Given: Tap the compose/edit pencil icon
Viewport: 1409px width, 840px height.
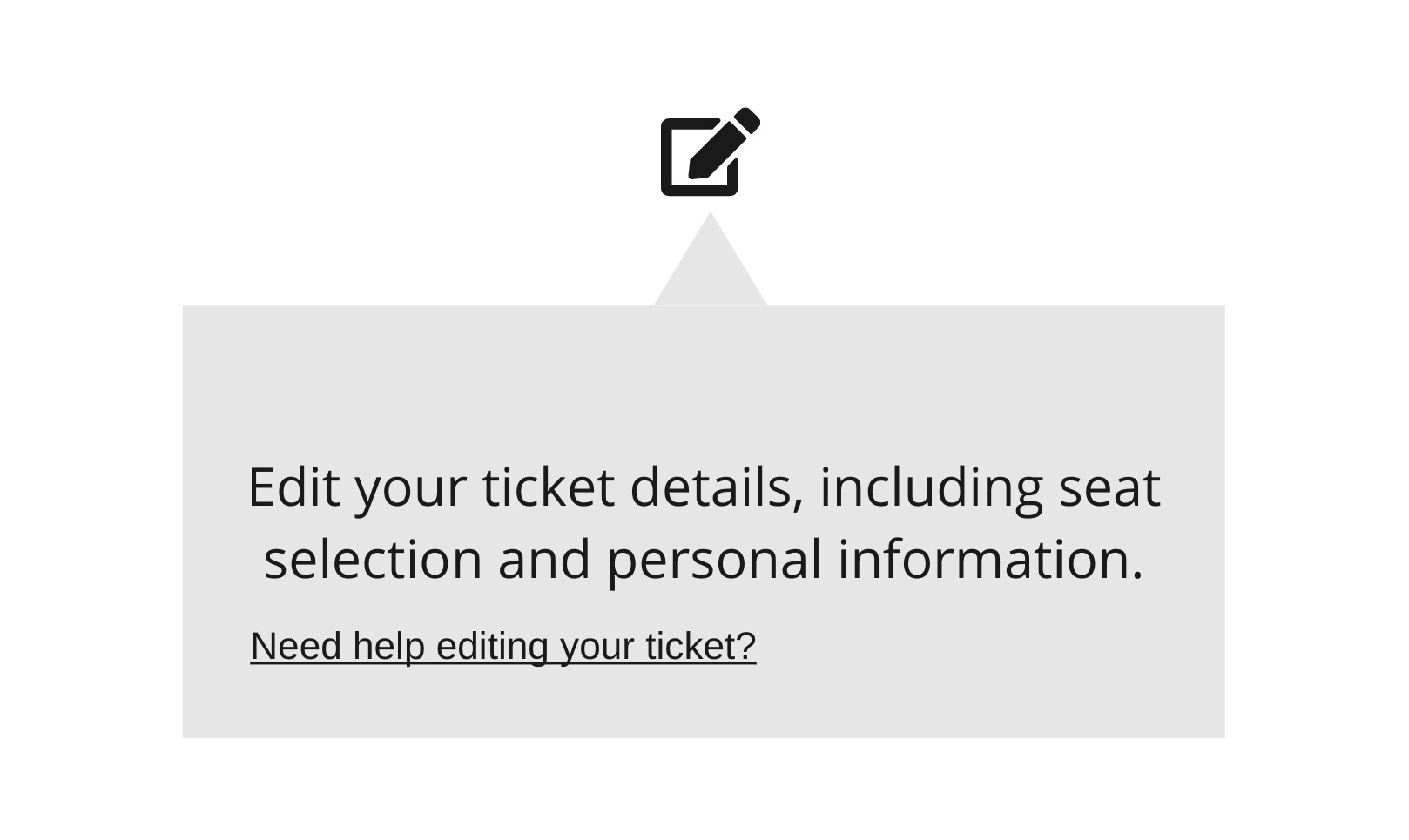Looking at the screenshot, I should click(x=709, y=152).
